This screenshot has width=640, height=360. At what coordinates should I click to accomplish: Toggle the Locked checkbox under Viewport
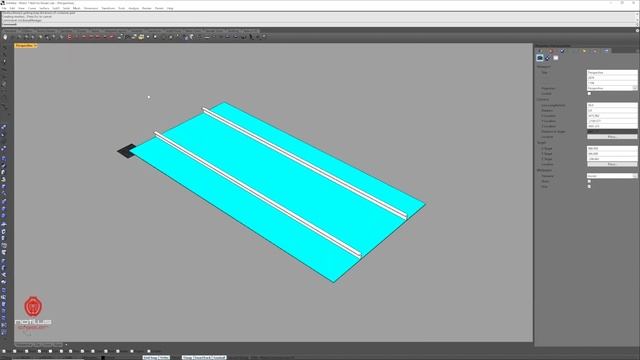point(589,93)
